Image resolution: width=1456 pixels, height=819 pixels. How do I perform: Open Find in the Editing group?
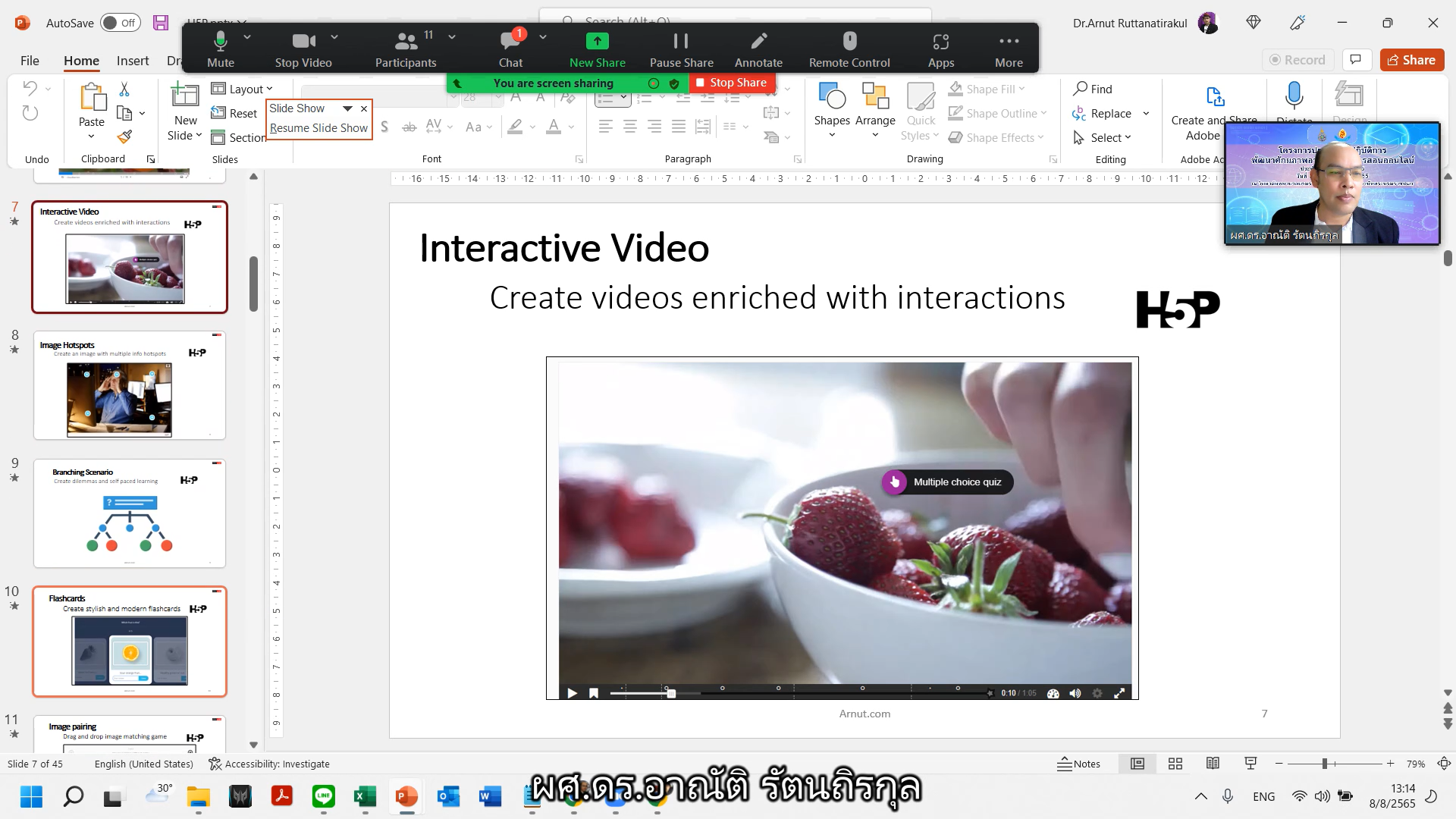1093,89
